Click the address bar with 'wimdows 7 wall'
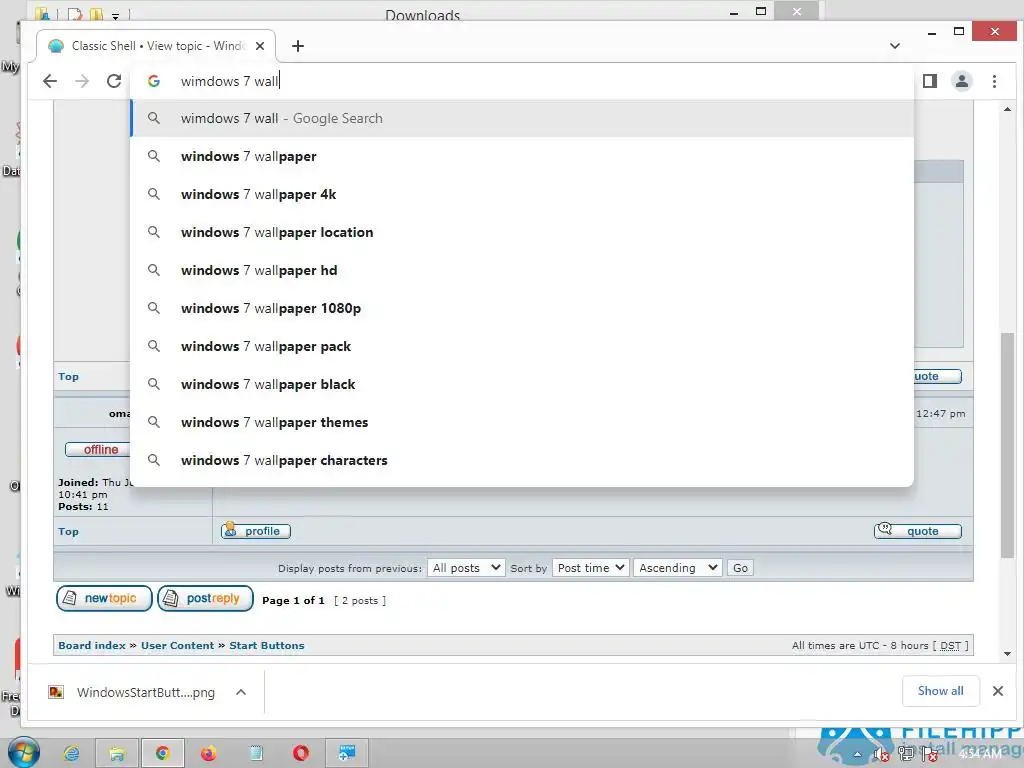Viewport: 1024px width, 768px height. (522, 81)
